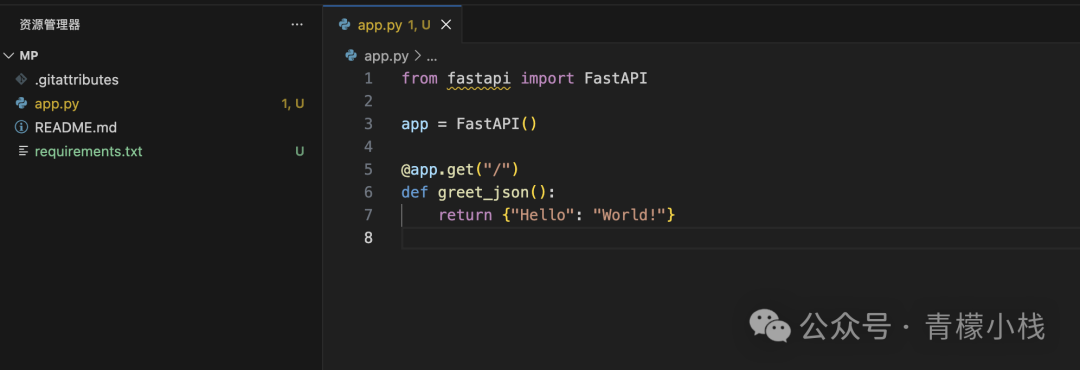Image resolution: width=1080 pixels, height=370 pixels.
Task: Click the U status badge on requirements.txt
Action: [300, 151]
